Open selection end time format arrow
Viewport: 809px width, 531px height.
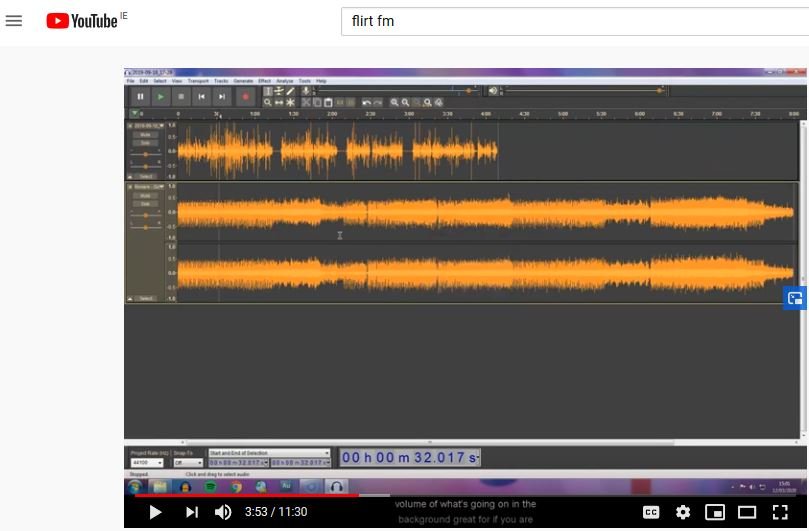coord(328,462)
